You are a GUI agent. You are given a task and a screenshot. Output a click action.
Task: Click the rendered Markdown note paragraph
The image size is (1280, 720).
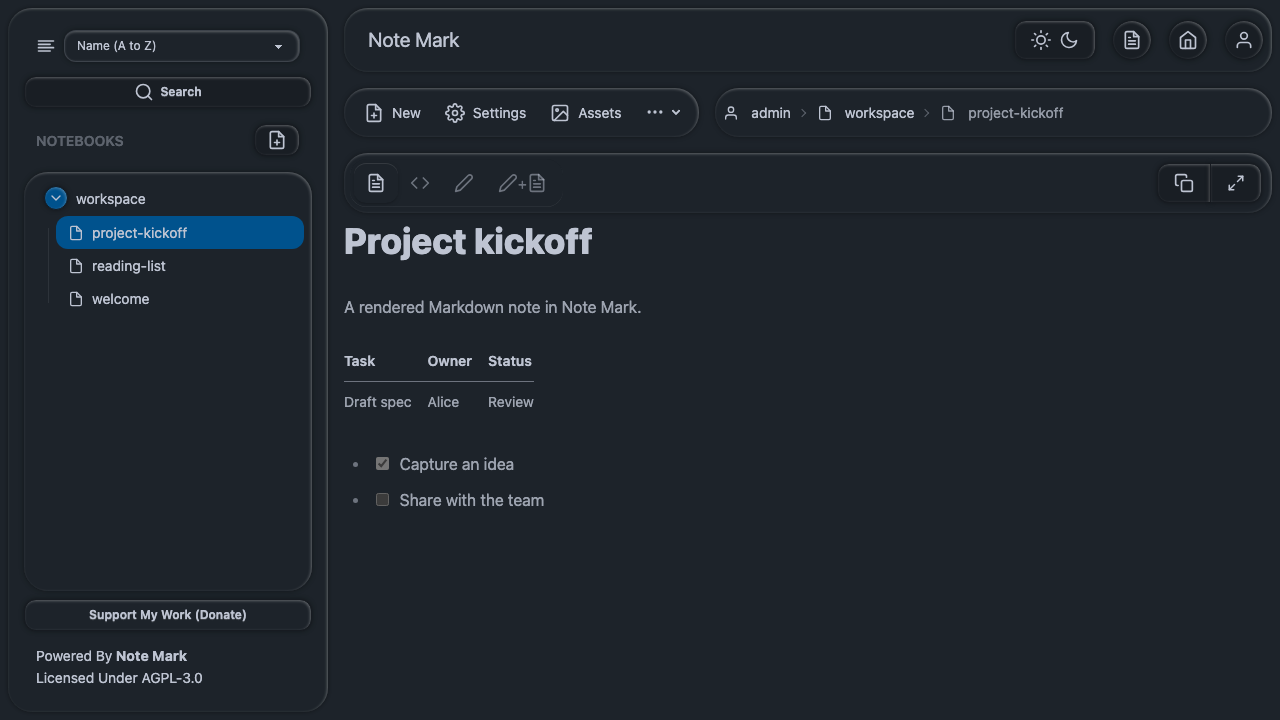pos(493,307)
